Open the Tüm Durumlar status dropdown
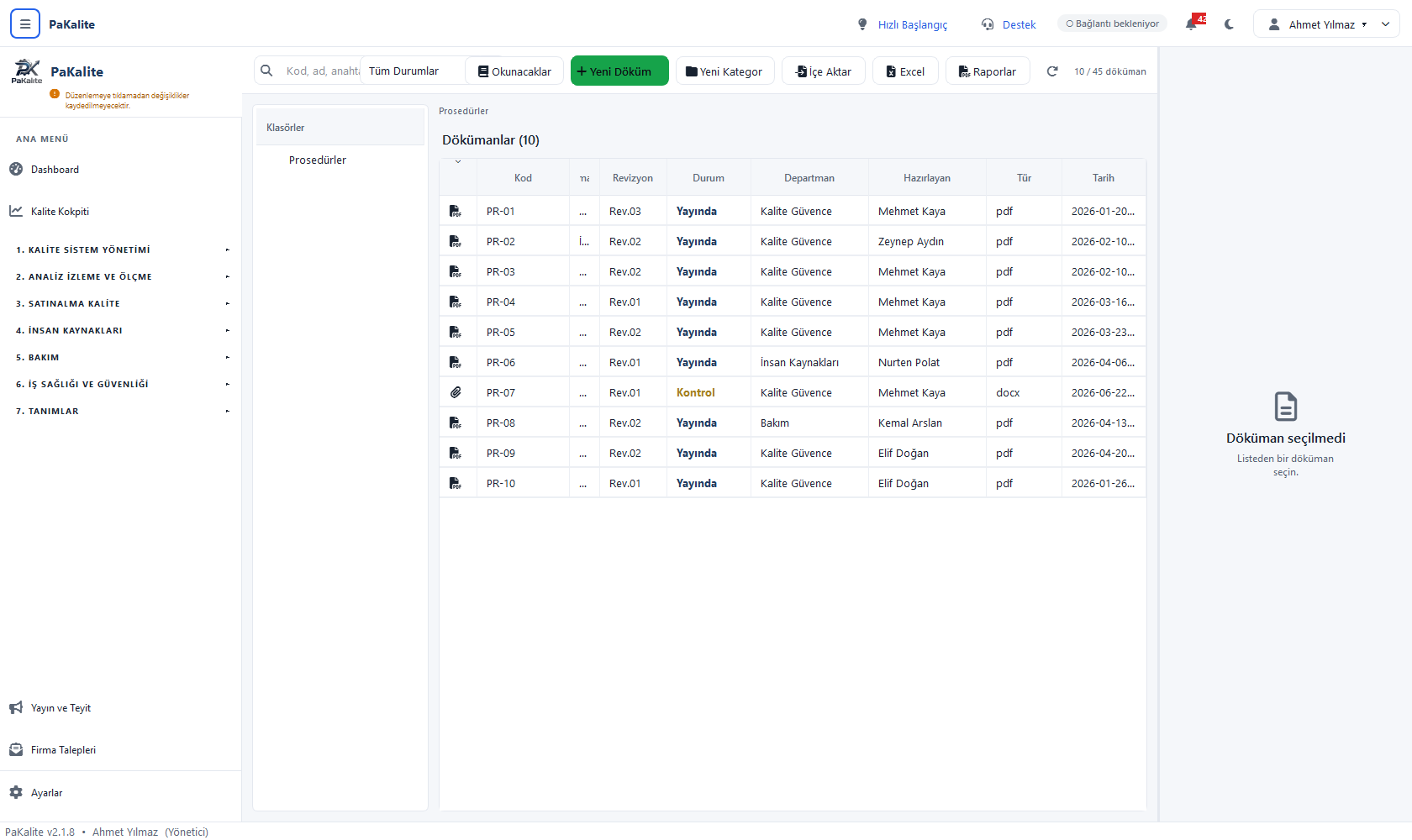The width and height of the screenshot is (1412, 840). pyautogui.click(x=414, y=71)
